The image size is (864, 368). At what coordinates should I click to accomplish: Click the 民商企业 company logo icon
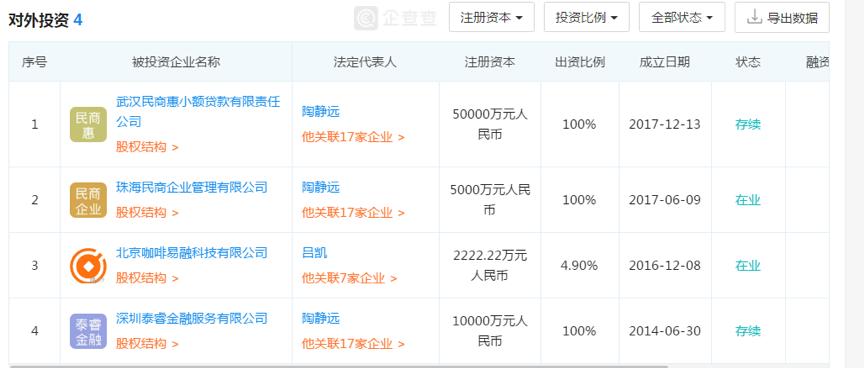pyautogui.click(x=88, y=201)
